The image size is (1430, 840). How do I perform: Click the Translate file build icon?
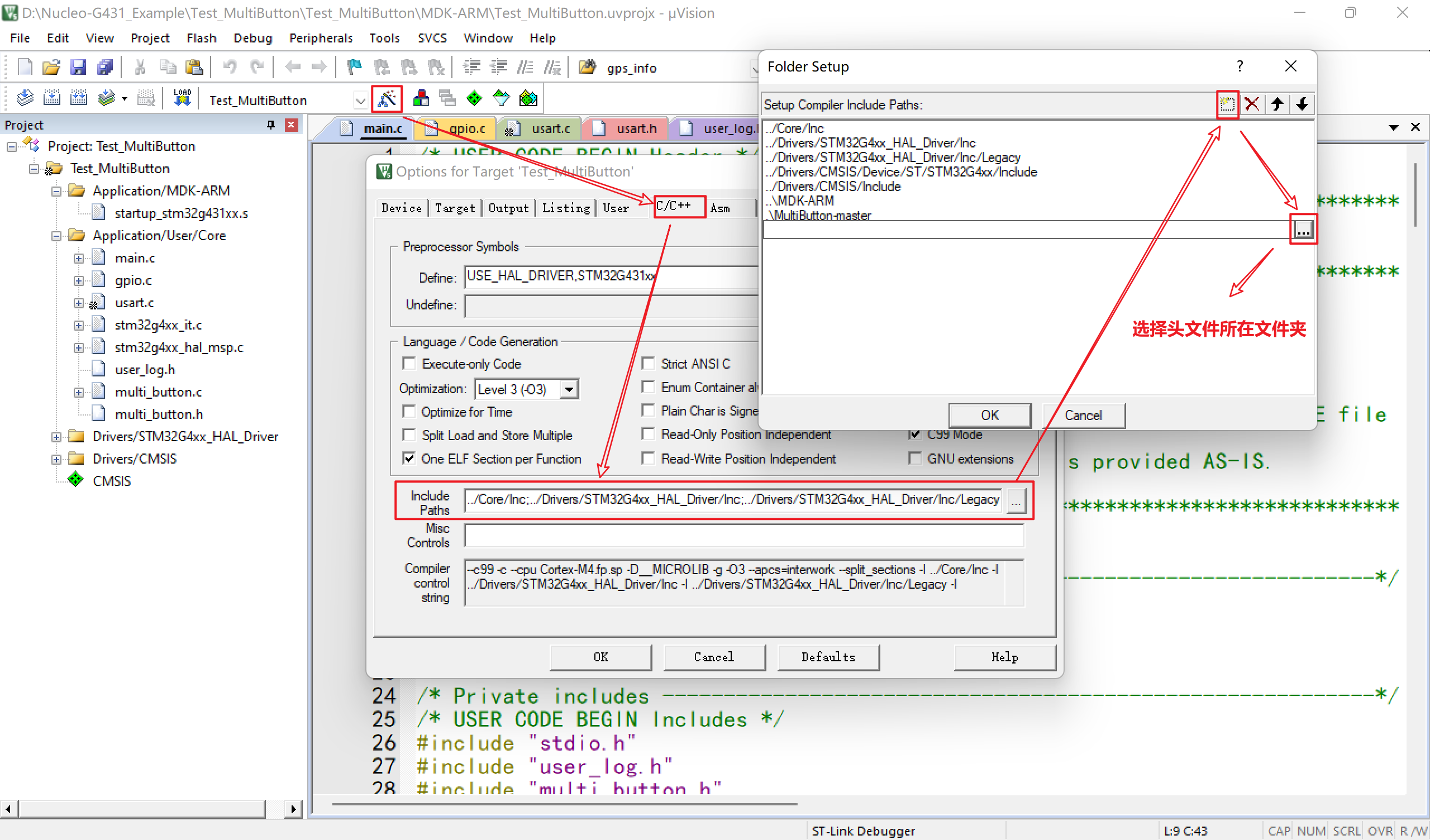(x=25, y=99)
